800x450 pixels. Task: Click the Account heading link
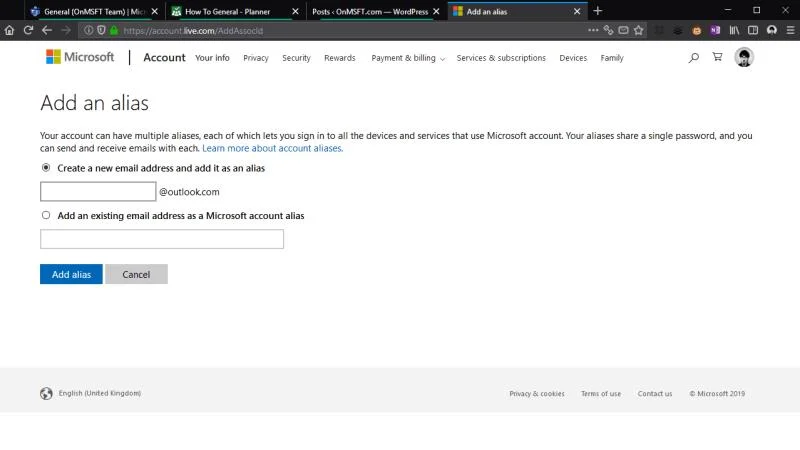coord(164,58)
